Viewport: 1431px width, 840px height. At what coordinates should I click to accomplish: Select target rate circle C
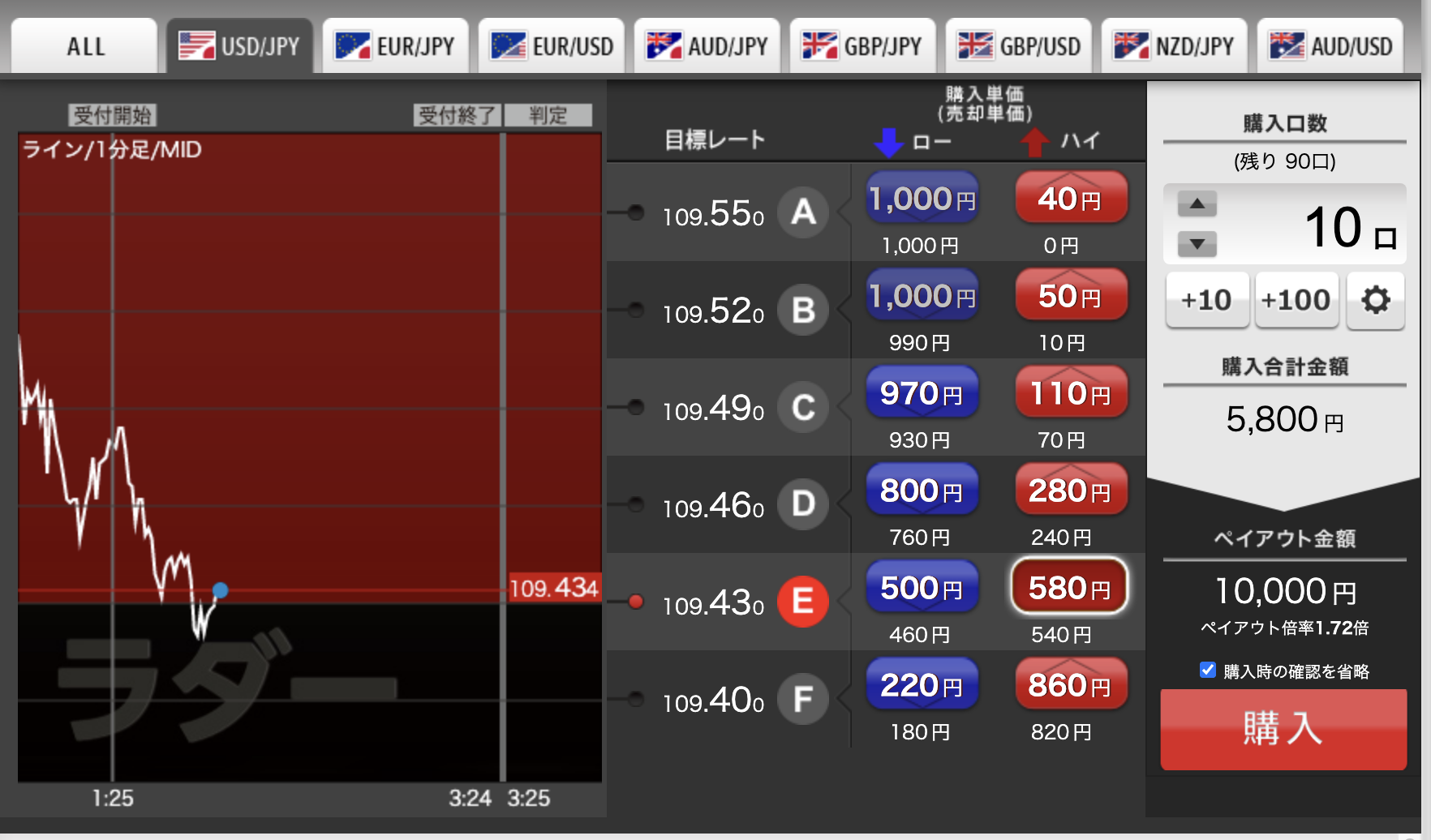802,407
